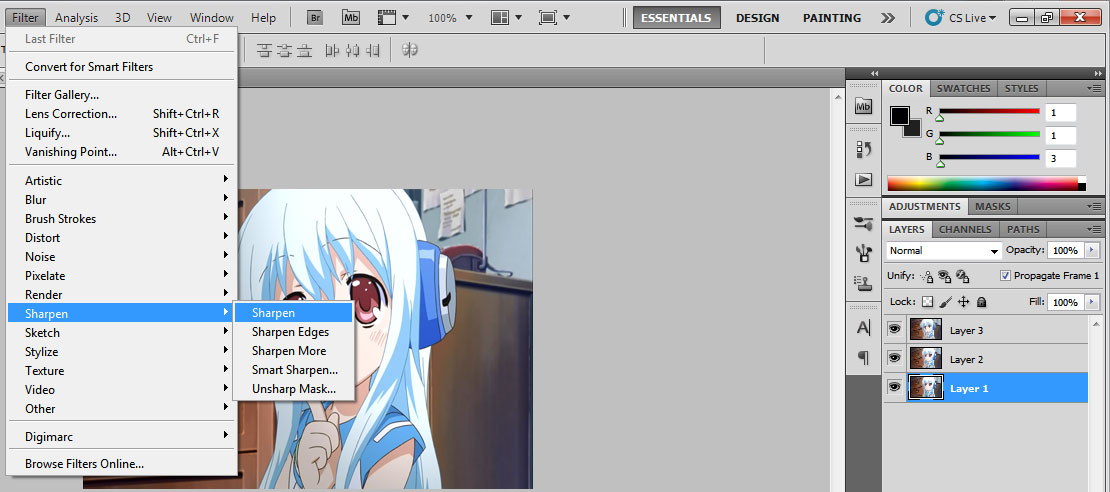Click the Screen Mode icon
1110x492 pixels.
[547, 17]
